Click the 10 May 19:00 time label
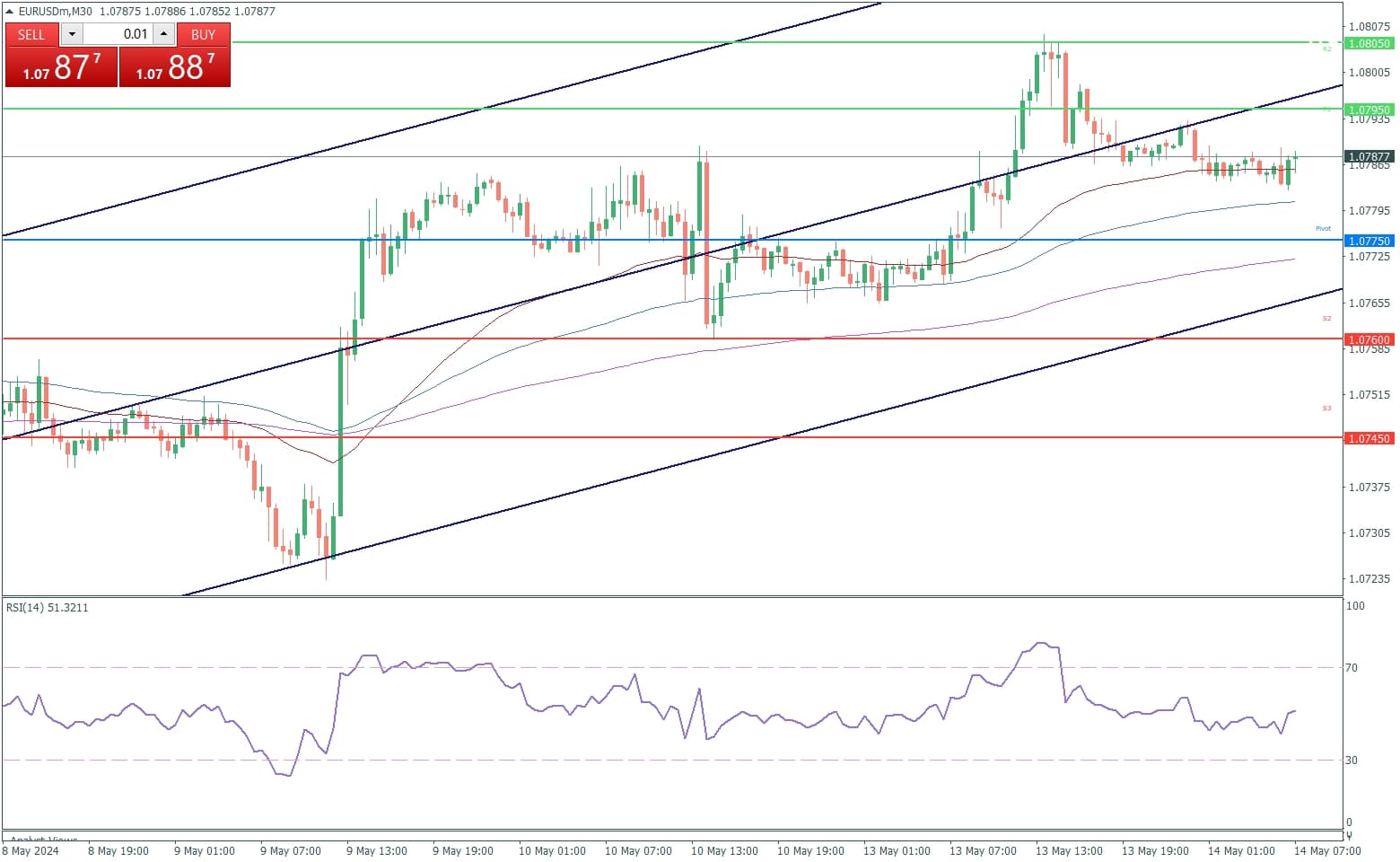Image resolution: width=1400 pixels, height=862 pixels. [810, 851]
